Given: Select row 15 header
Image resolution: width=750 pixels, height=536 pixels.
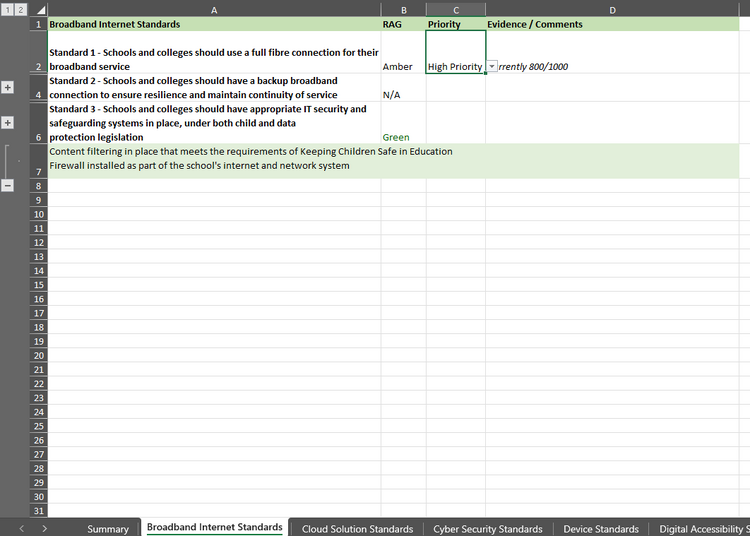Looking at the screenshot, I should point(38,285).
